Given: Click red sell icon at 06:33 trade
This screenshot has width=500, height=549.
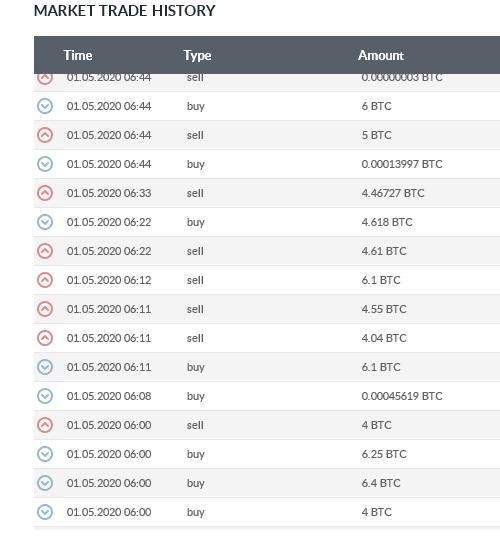Looking at the screenshot, I should tap(45, 193).
